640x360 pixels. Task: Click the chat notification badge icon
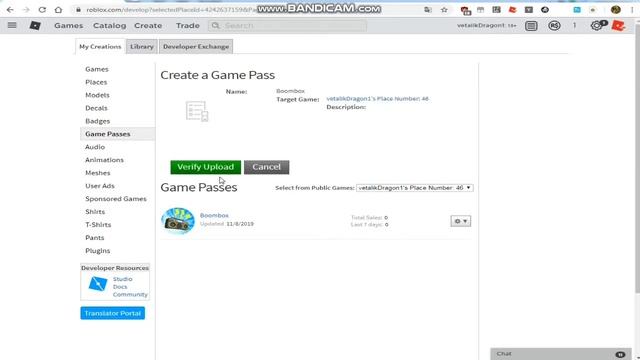pyautogui.click(x=620, y=354)
